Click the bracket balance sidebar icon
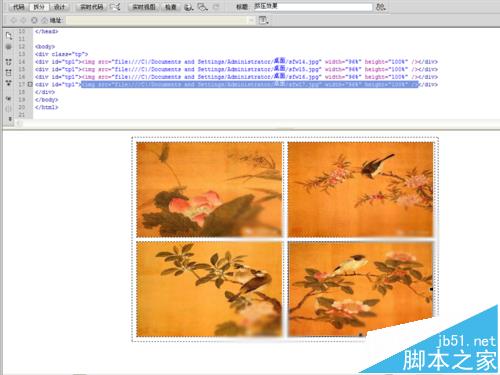The height and width of the screenshot is (375, 500). (x=9, y=109)
